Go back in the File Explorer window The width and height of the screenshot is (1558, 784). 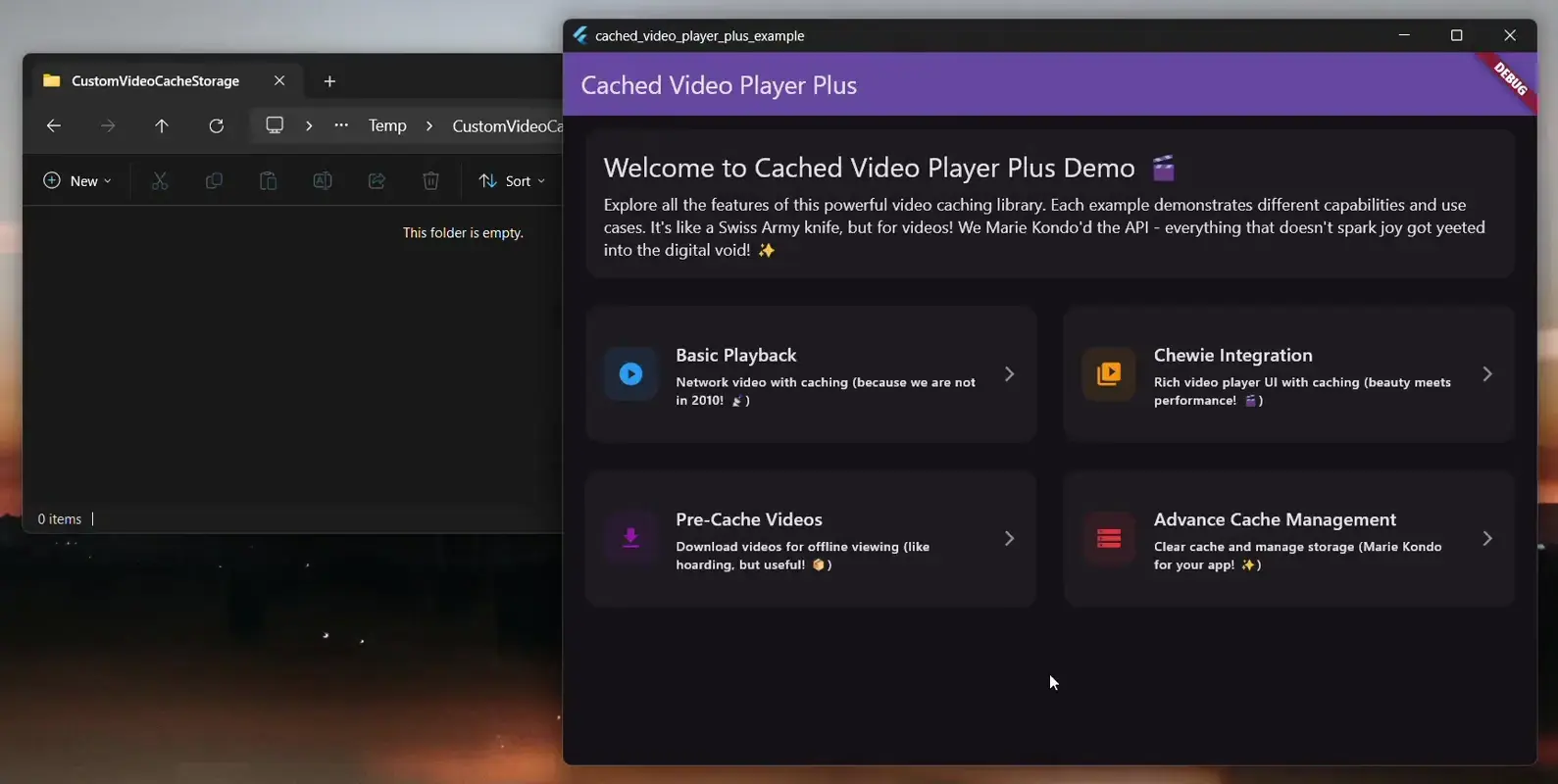[54, 125]
